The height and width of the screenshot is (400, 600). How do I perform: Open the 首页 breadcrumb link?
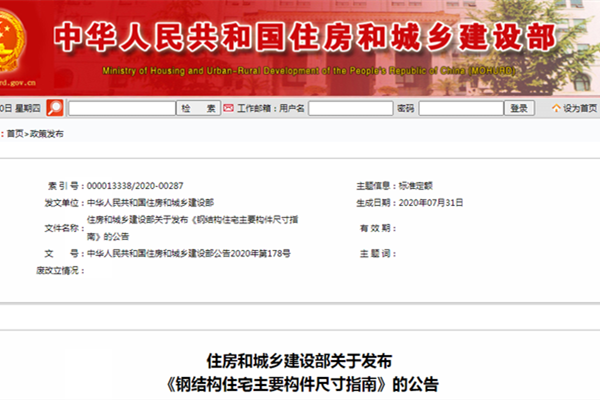click(x=15, y=134)
